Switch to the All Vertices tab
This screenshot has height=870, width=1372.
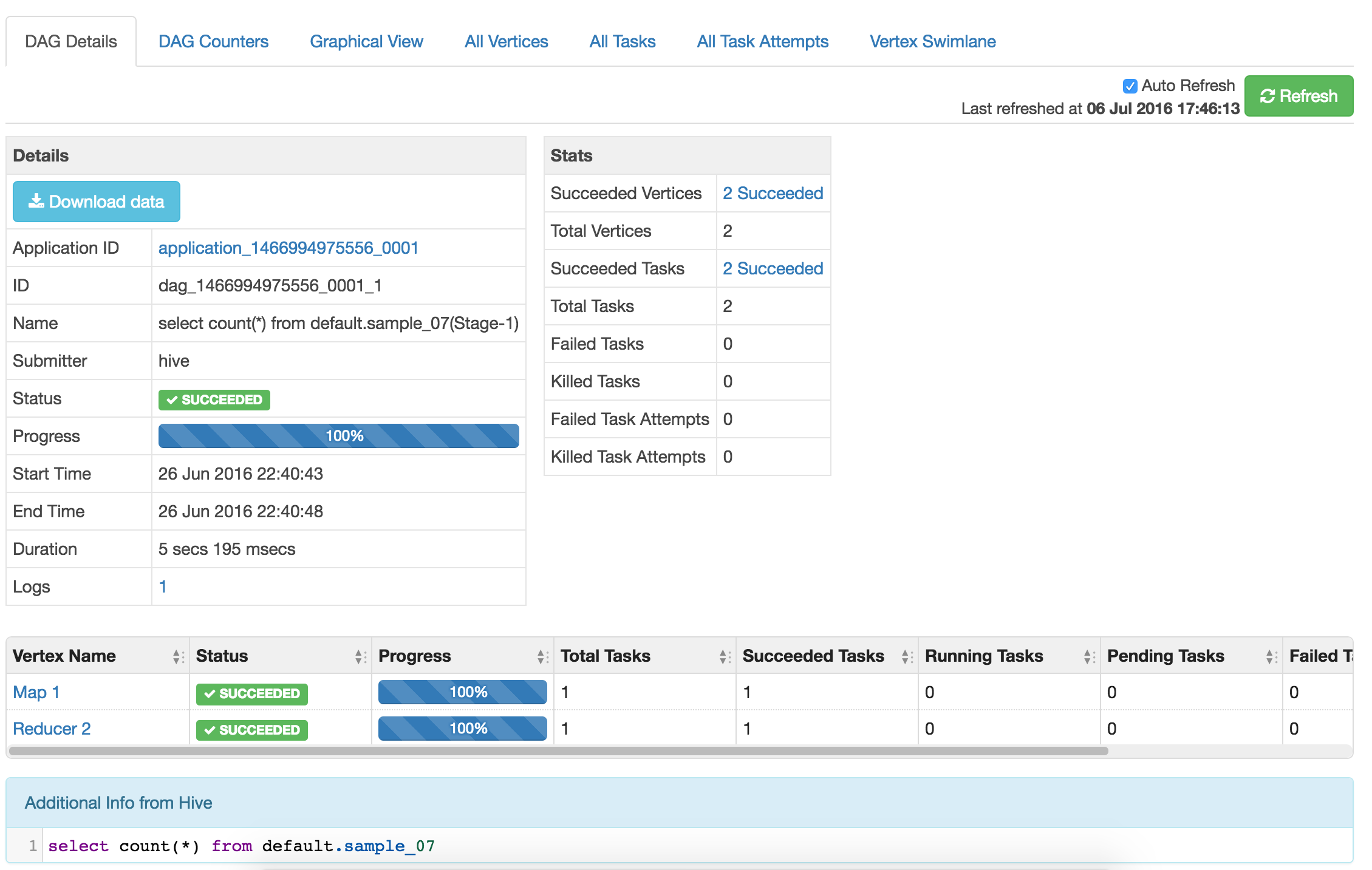click(506, 41)
